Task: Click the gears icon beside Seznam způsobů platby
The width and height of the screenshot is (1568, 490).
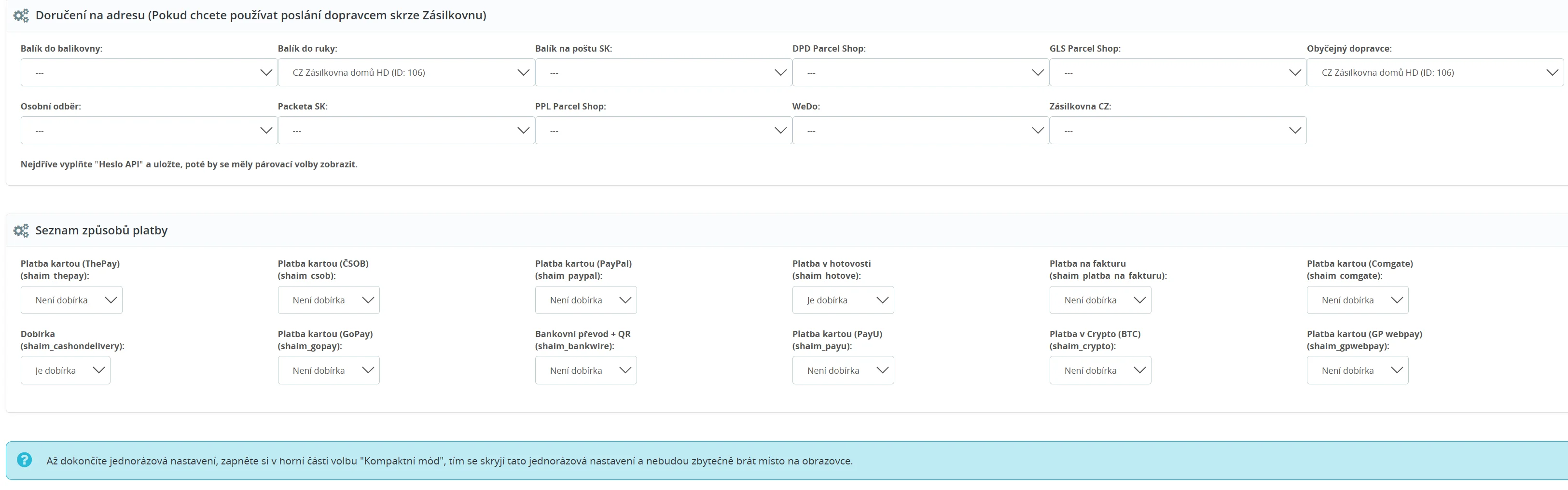Action: (21, 231)
